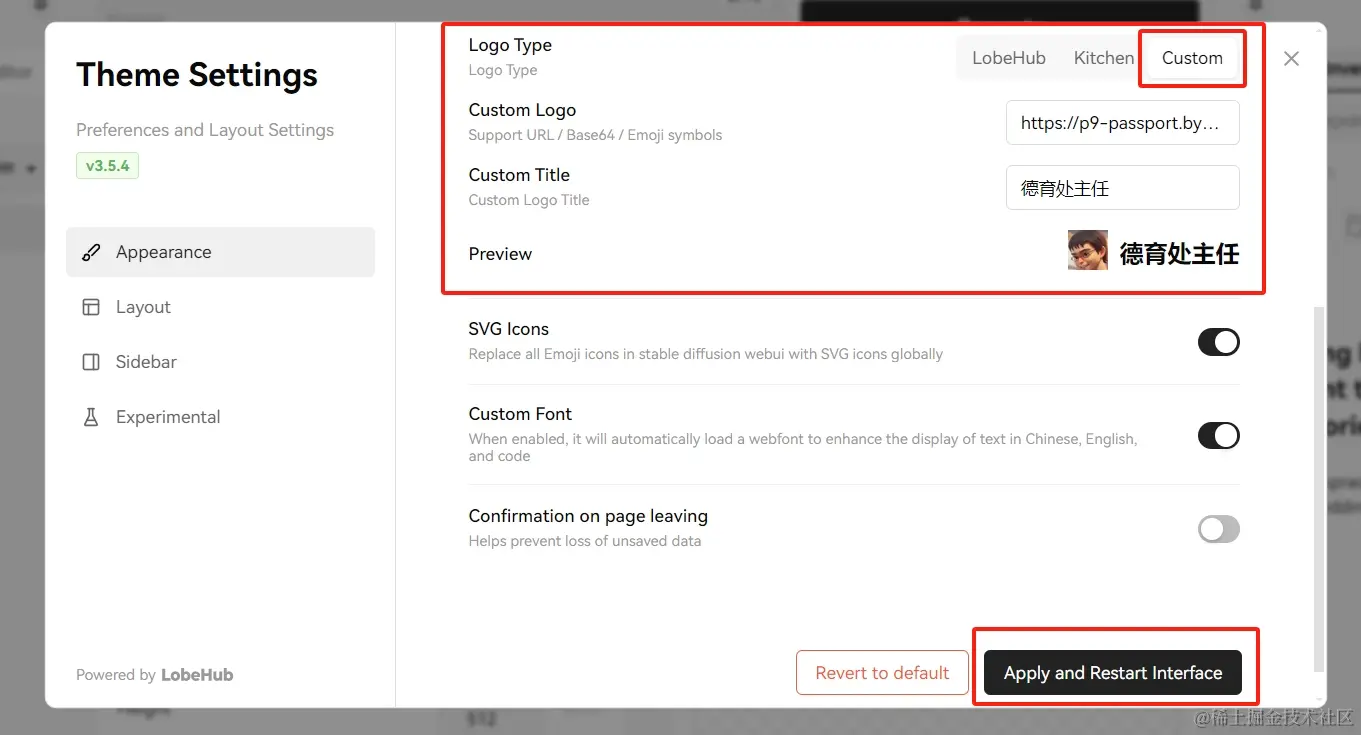Click the Custom Logo URL field
Viewport: 1361px width, 735px height.
pos(1123,123)
